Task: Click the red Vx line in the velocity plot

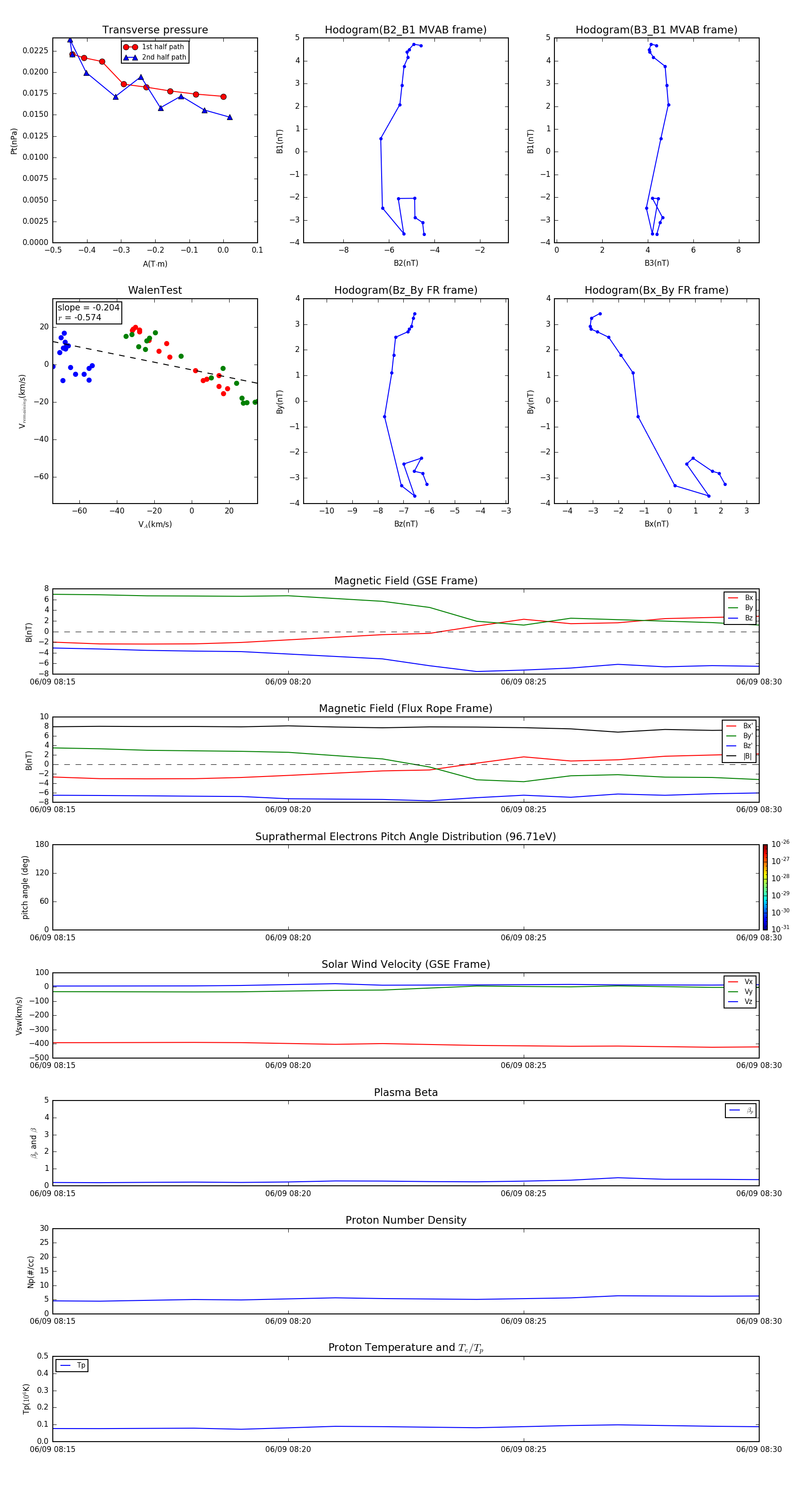Action: point(406,1045)
